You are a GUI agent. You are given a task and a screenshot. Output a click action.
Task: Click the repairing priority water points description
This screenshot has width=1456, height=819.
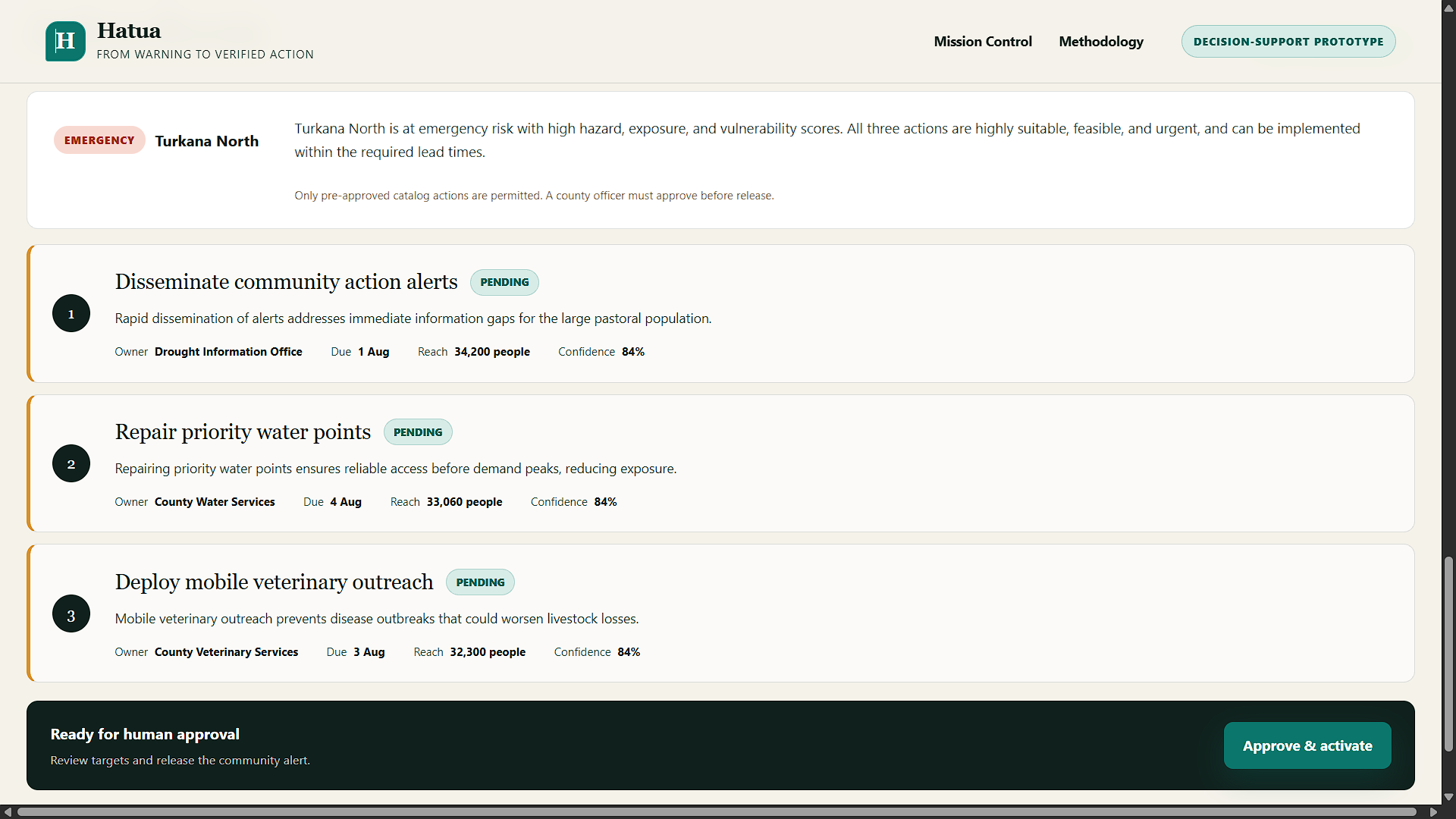(396, 469)
